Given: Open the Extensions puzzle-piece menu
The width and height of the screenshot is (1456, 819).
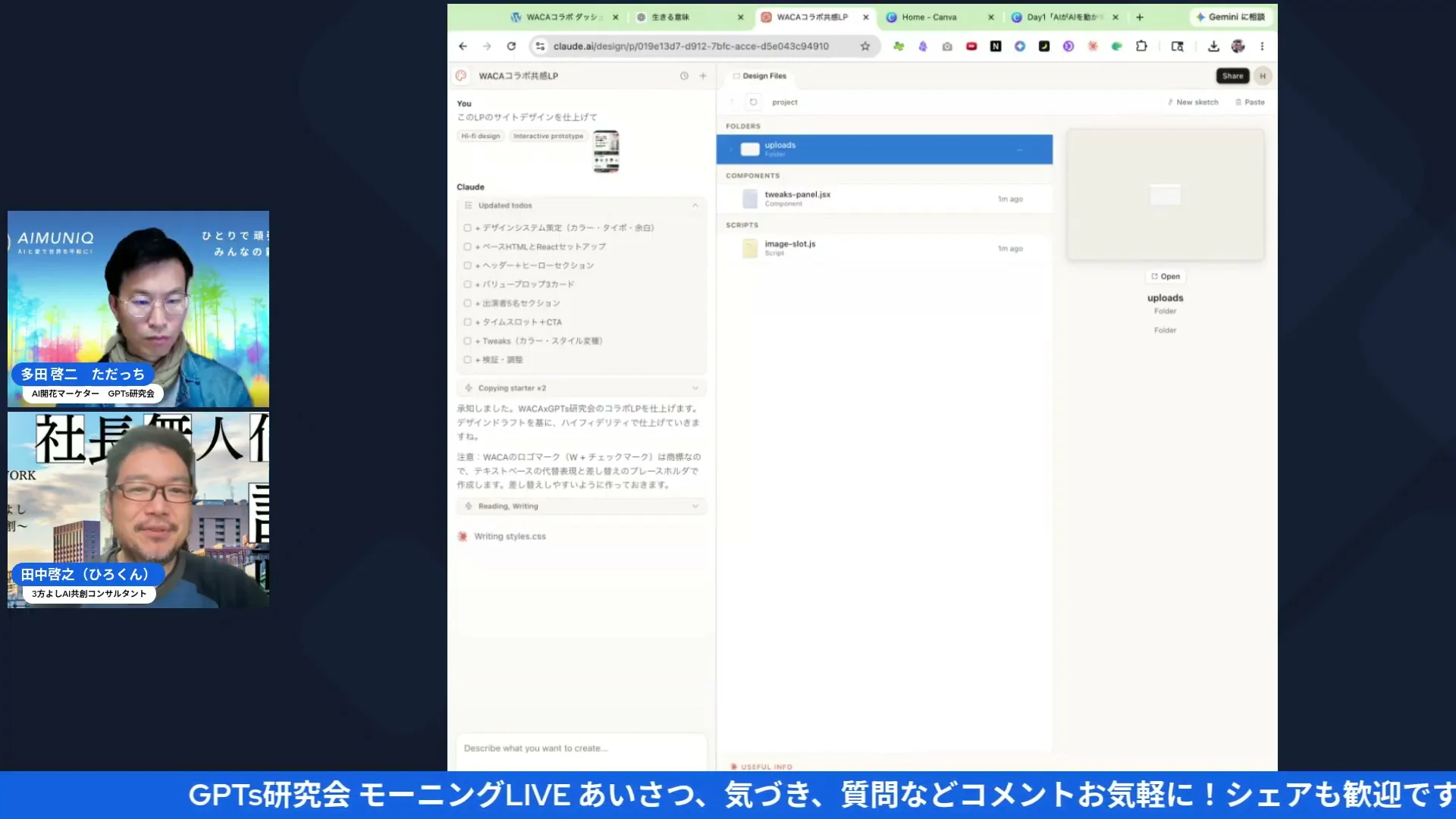Looking at the screenshot, I should tap(1141, 46).
